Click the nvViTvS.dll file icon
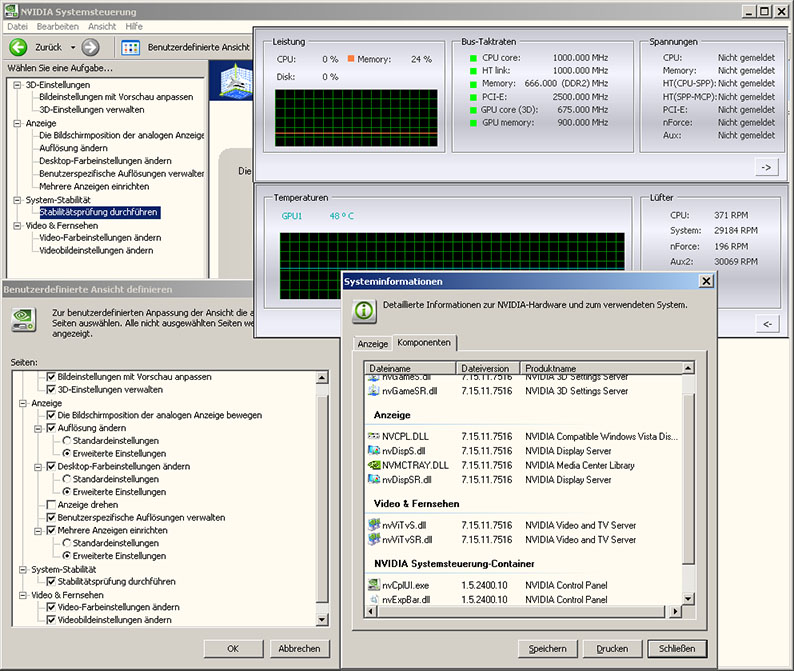The width and height of the screenshot is (794, 671). [374, 525]
